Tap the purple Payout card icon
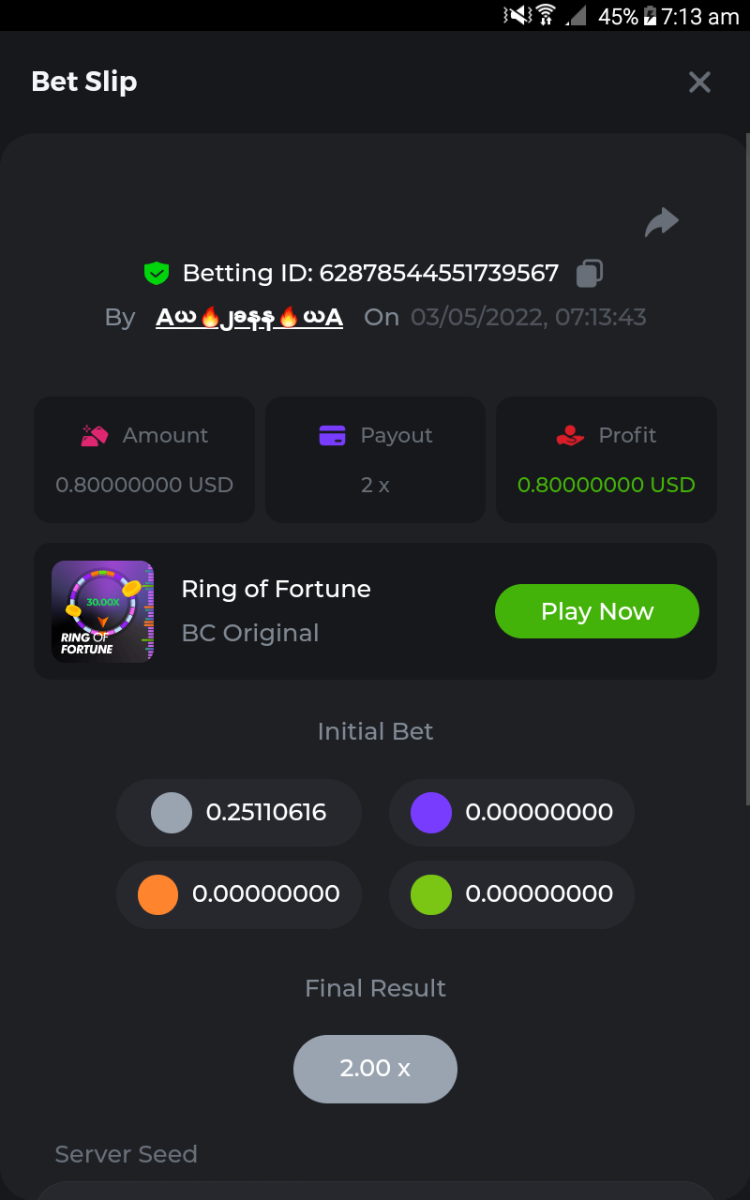Screen dimensions: 750x1200 tap(332, 436)
